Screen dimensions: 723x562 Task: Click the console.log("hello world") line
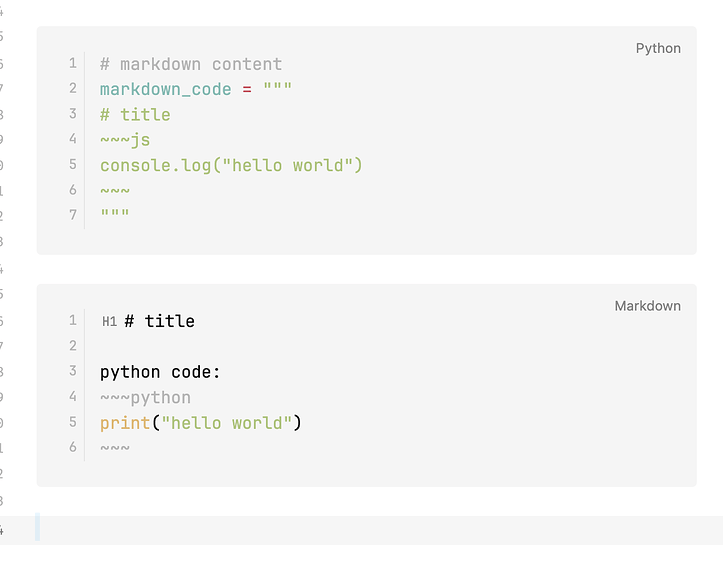[x=231, y=165]
